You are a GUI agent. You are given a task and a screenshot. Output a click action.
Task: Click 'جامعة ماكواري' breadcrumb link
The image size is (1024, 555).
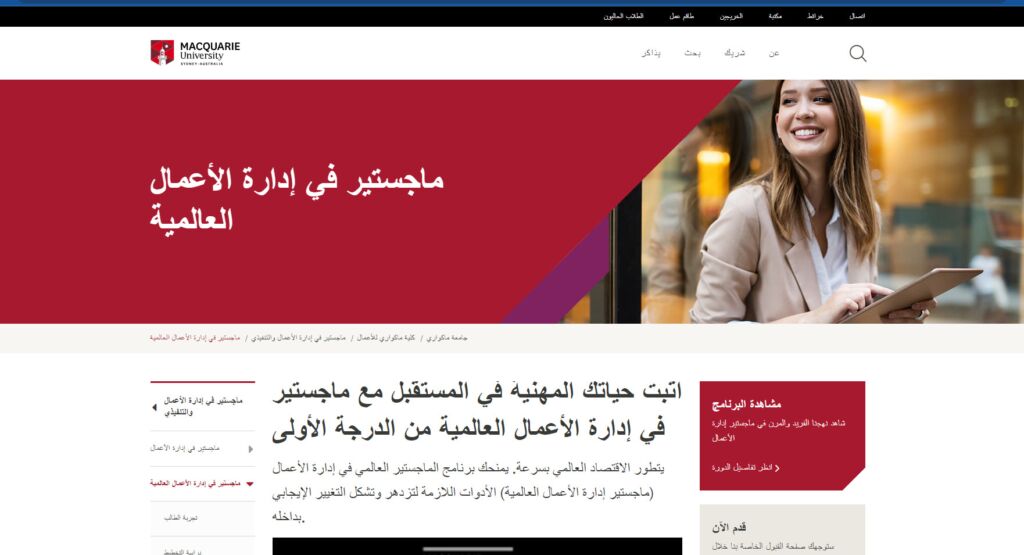pos(447,338)
